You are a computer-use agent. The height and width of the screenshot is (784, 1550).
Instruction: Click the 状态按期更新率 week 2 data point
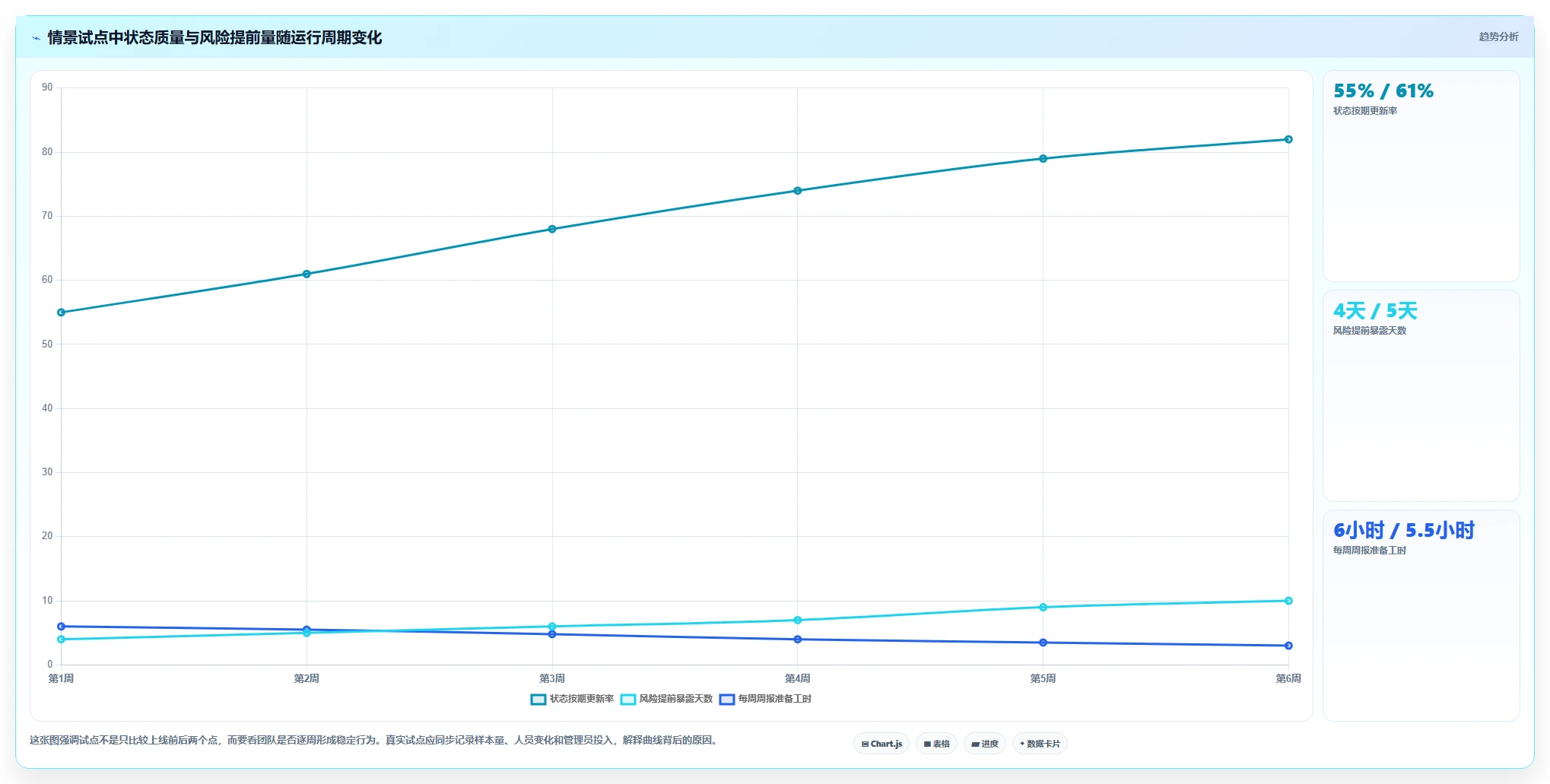pos(307,274)
